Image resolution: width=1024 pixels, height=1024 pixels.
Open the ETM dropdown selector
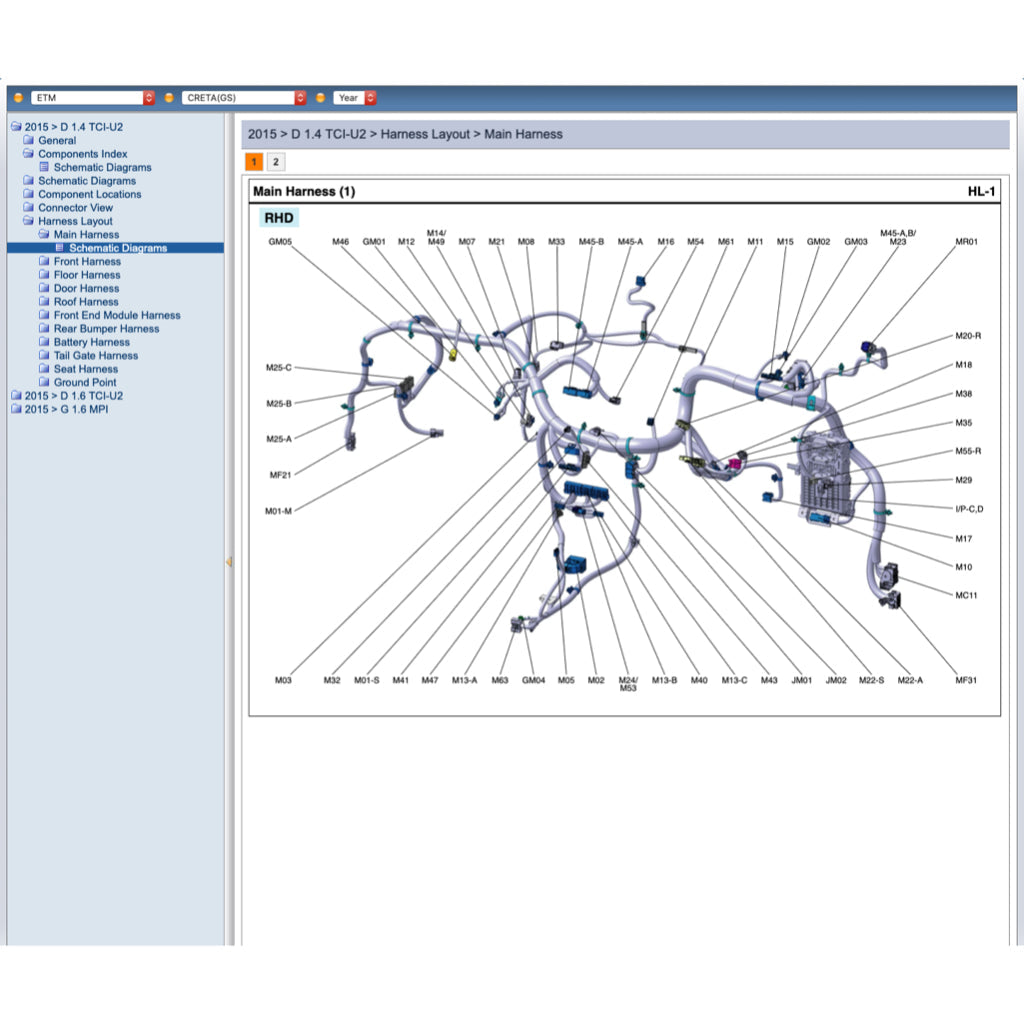92,98
